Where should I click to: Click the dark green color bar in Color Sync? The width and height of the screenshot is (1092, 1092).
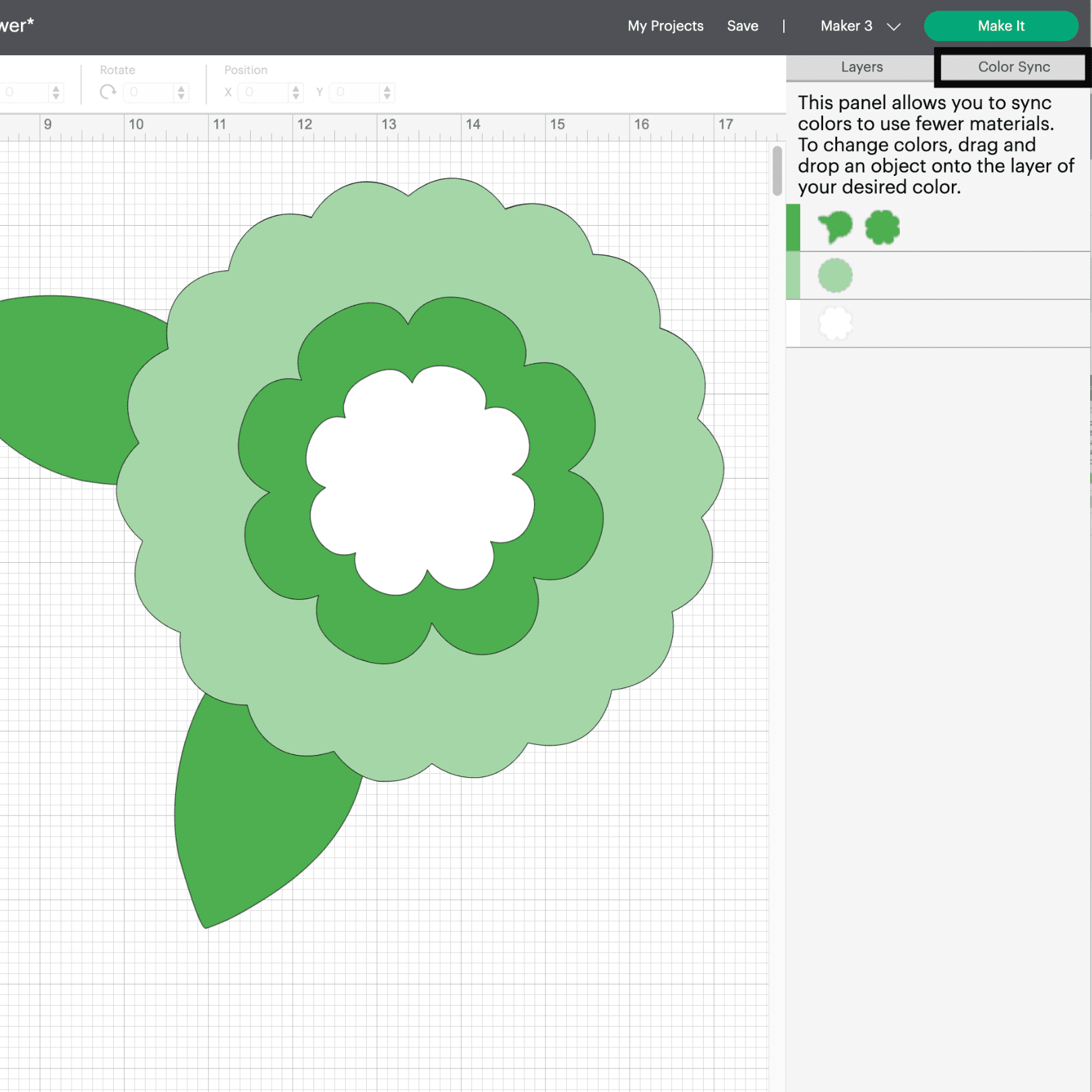coord(793,227)
